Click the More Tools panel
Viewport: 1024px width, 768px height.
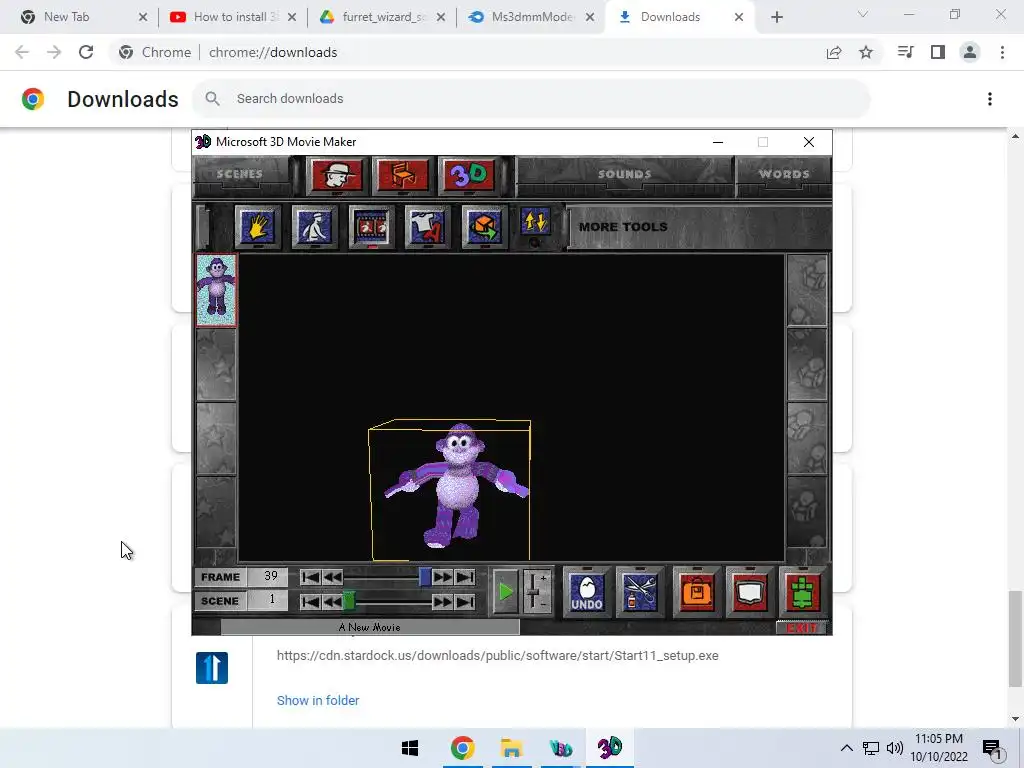coord(699,227)
